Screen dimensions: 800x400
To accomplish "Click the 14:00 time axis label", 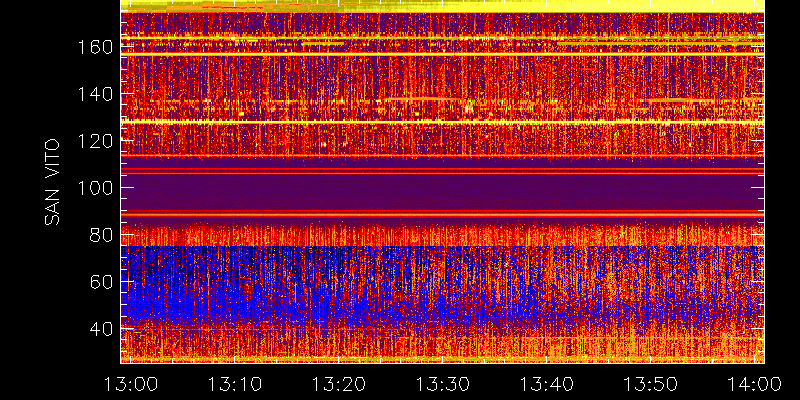I will click(x=756, y=384).
